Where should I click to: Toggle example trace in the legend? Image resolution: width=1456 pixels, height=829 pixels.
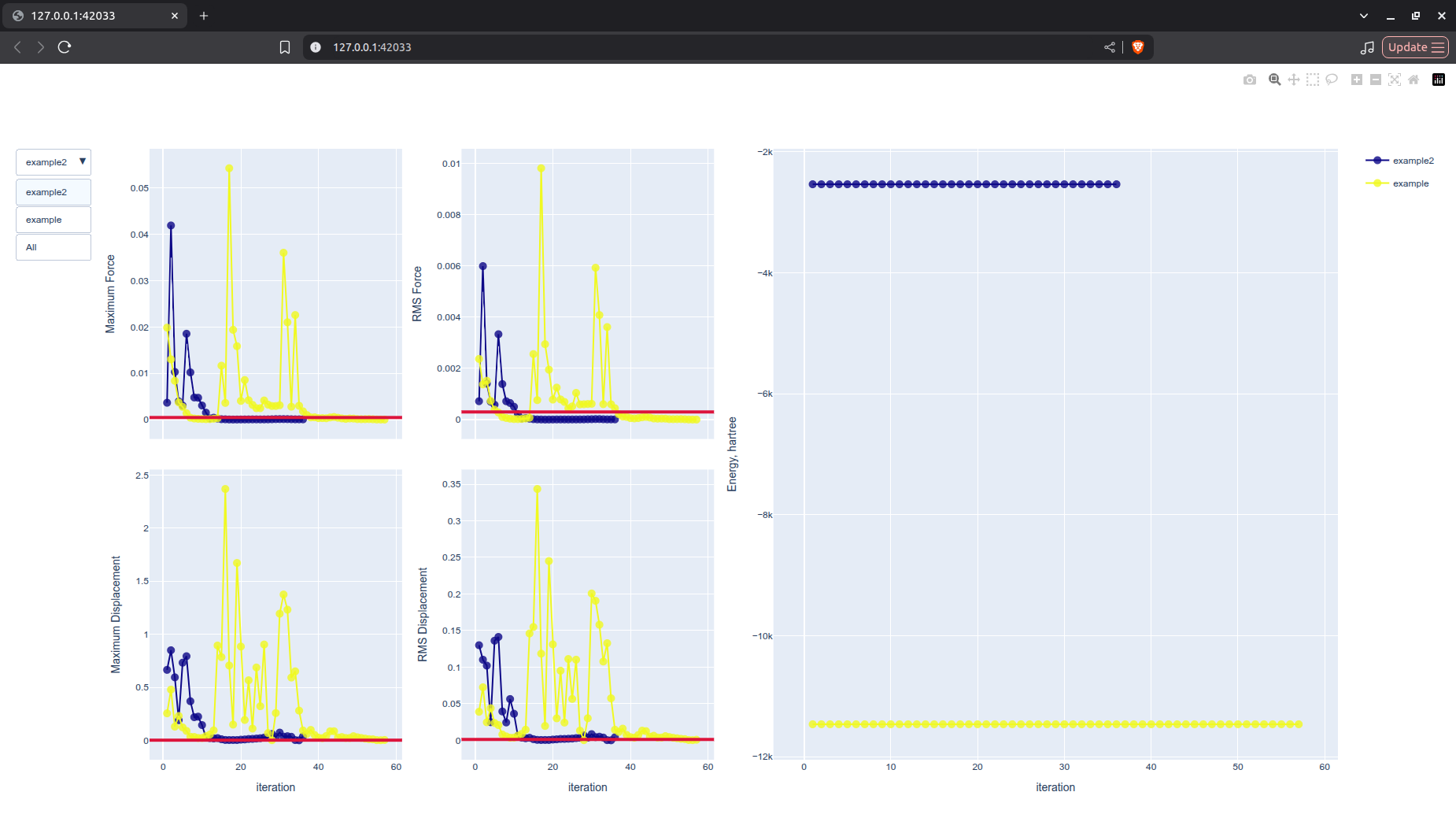[x=1410, y=183]
